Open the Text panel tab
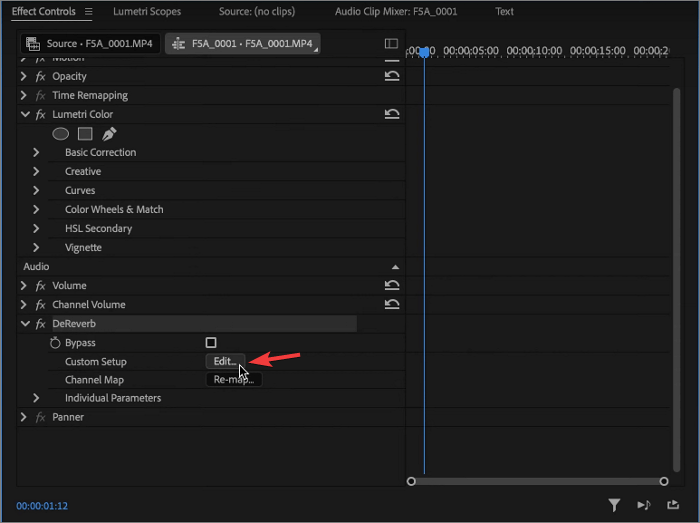The image size is (700, 523). pyautogui.click(x=504, y=12)
